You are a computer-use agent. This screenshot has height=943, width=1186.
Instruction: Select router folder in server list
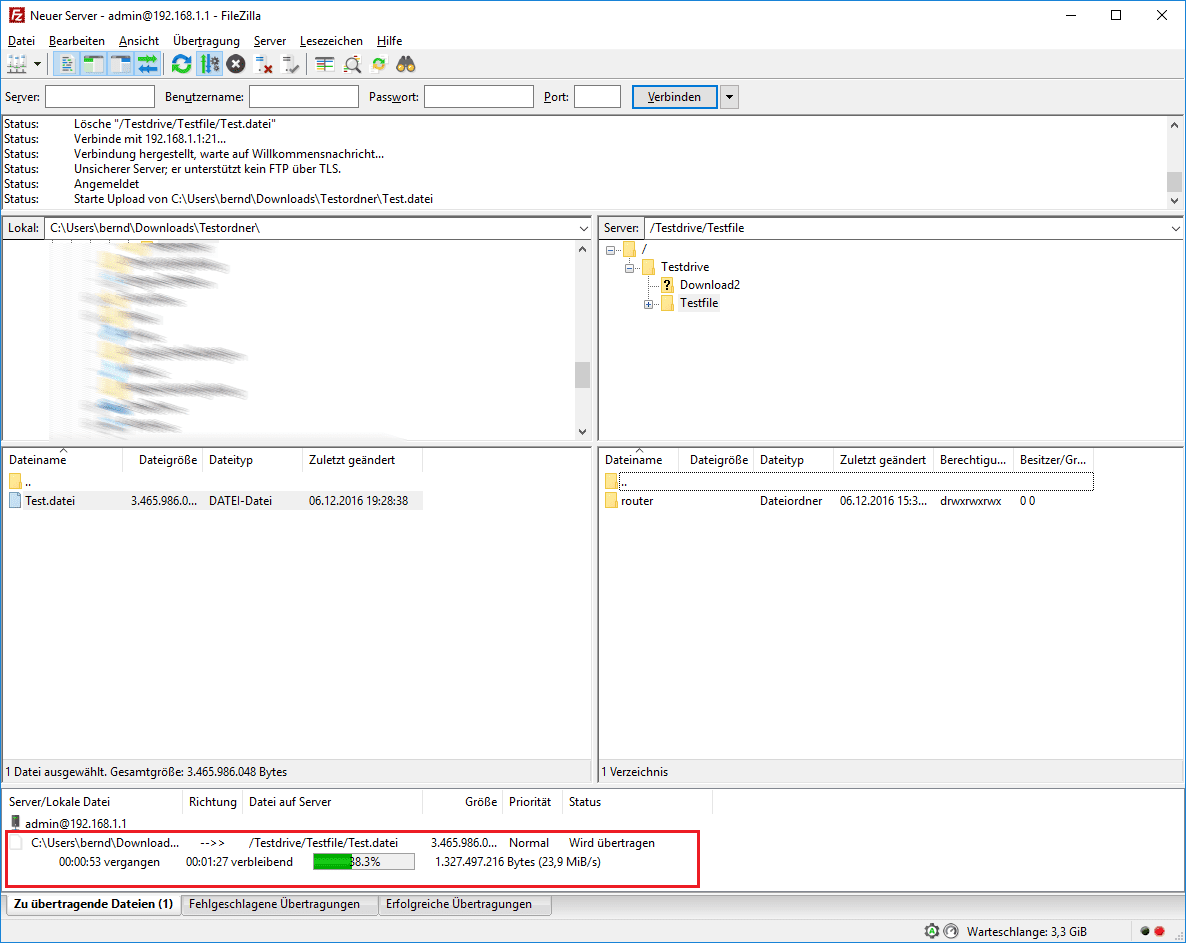(x=637, y=501)
